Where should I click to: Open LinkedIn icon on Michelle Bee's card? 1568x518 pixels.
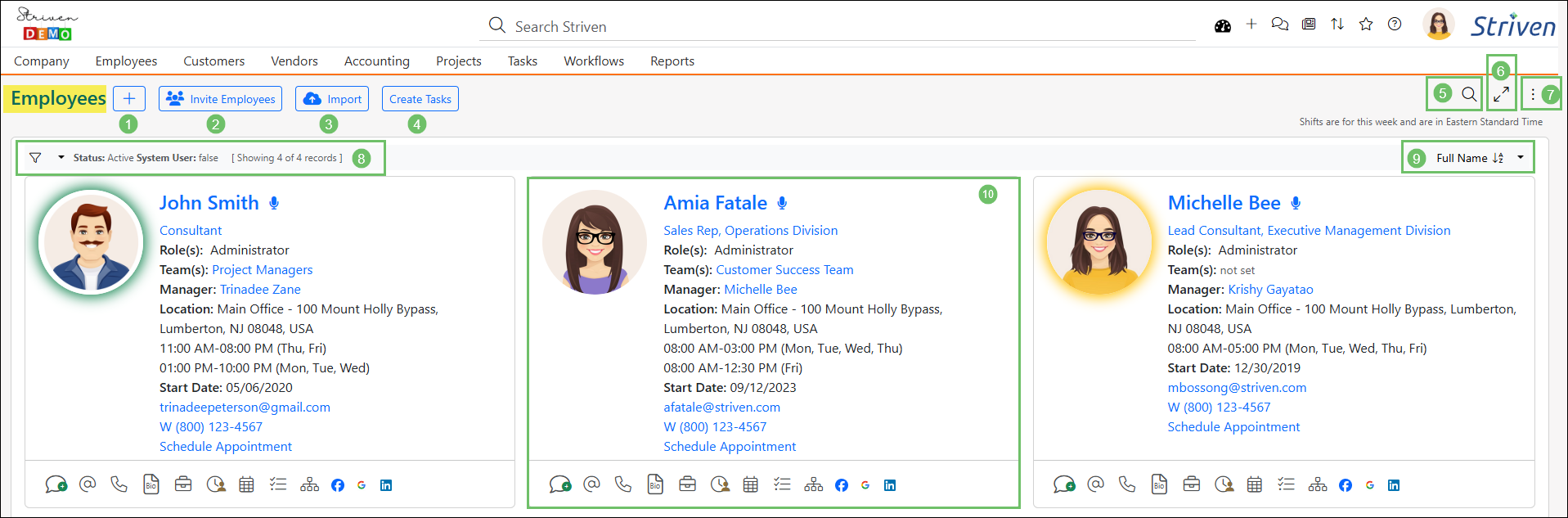(1394, 485)
